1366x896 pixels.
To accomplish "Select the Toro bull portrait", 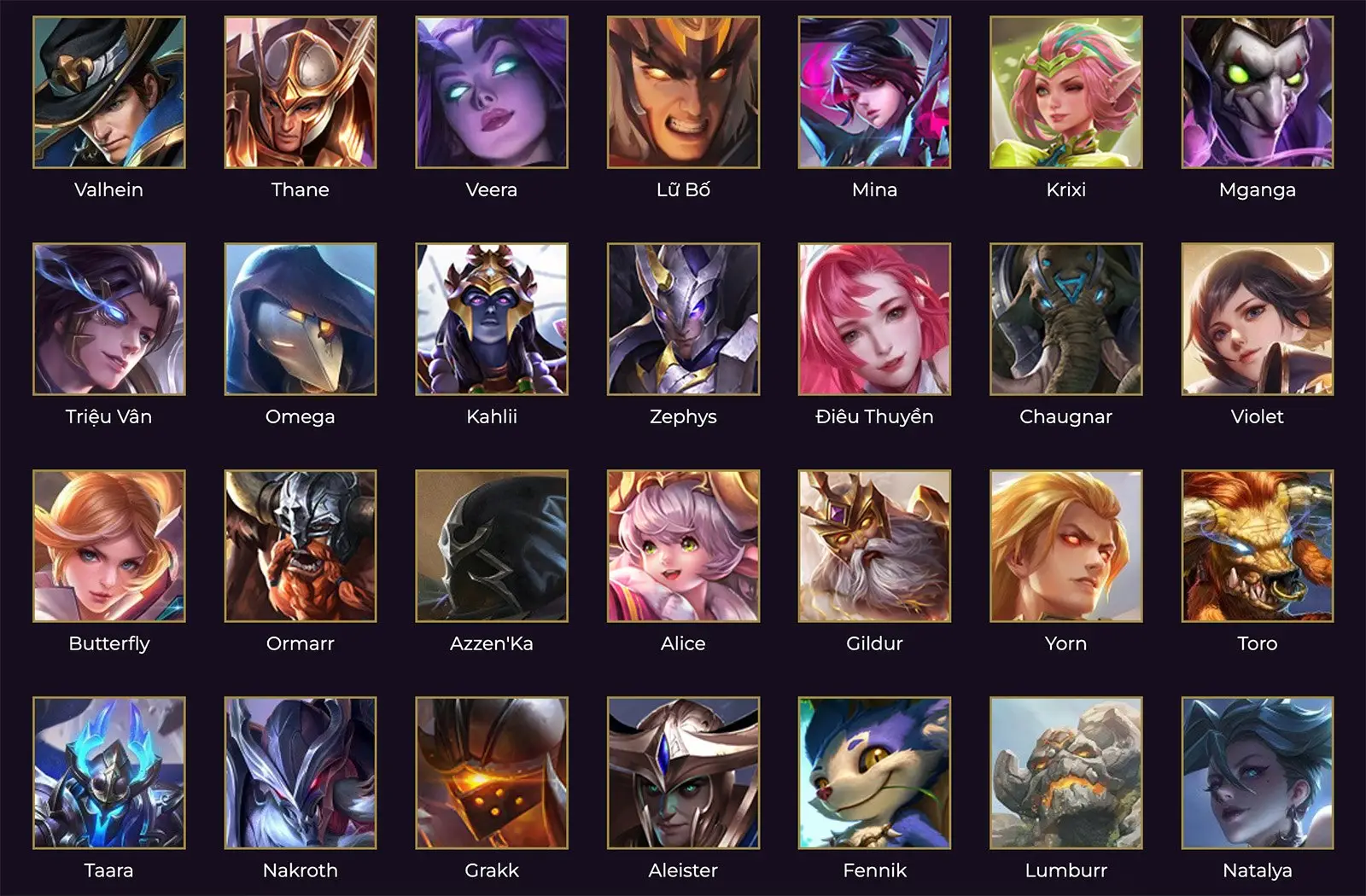I will click(x=1257, y=546).
